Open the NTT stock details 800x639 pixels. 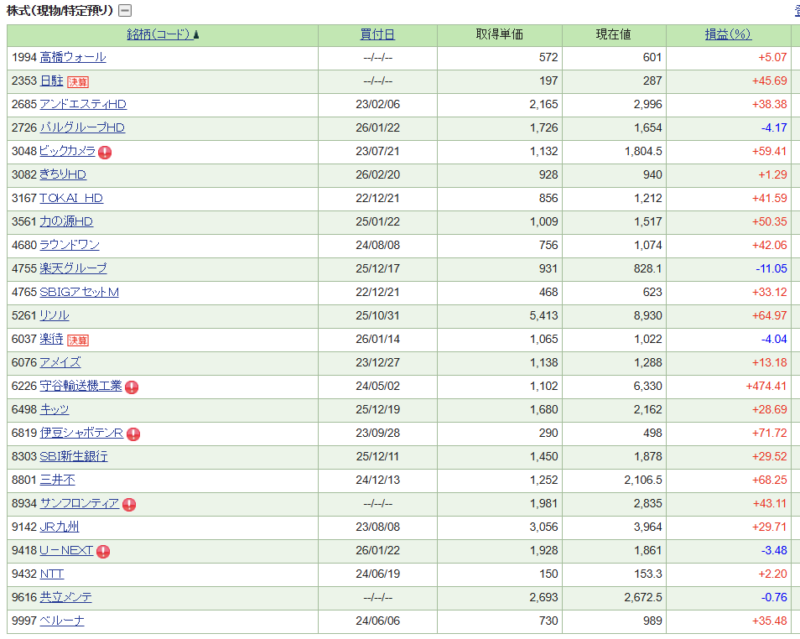point(51,574)
